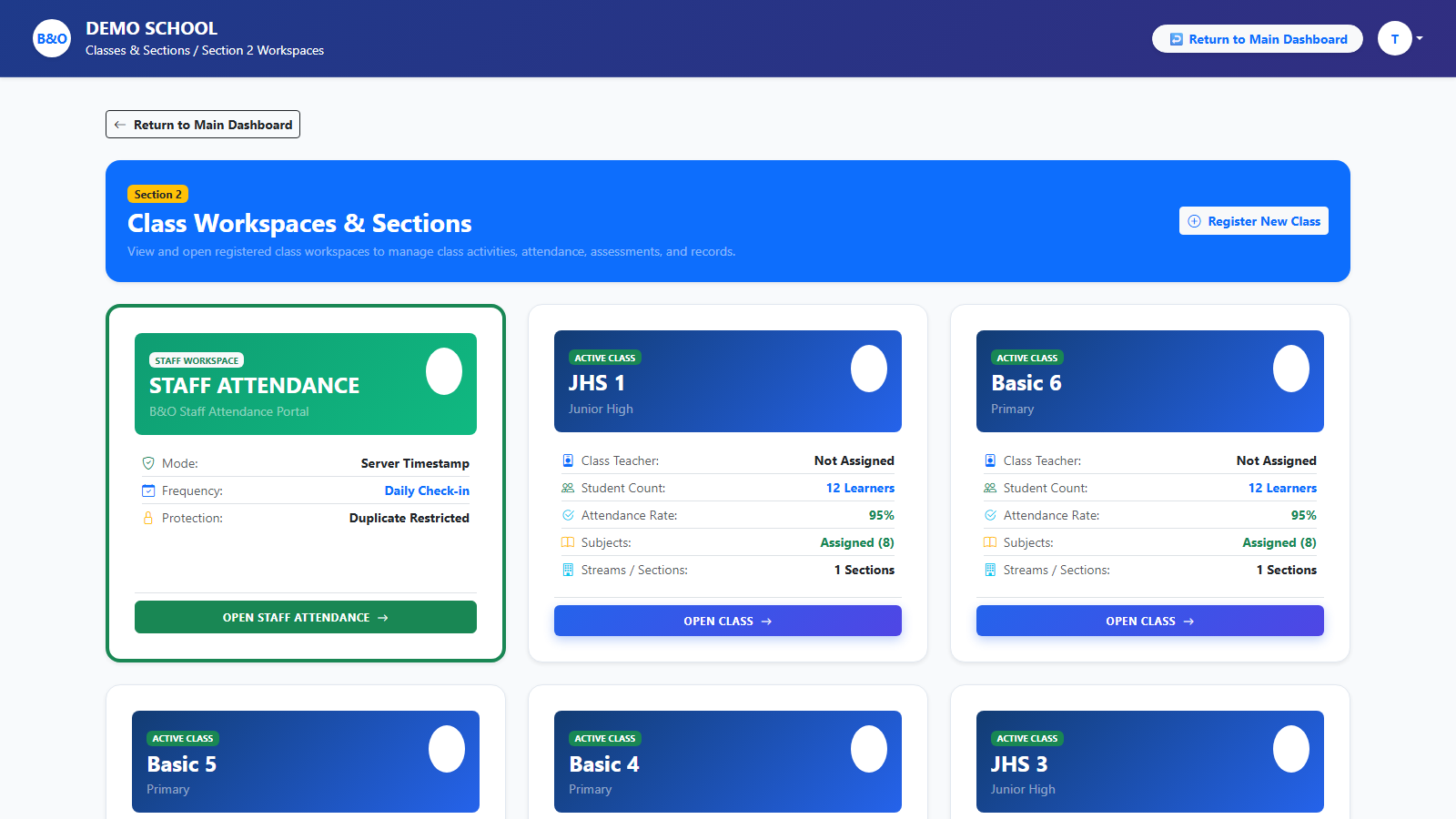The width and height of the screenshot is (1456, 819).
Task: Click Assigned (8) in Basic 6 card
Action: pyautogui.click(x=1279, y=542)
